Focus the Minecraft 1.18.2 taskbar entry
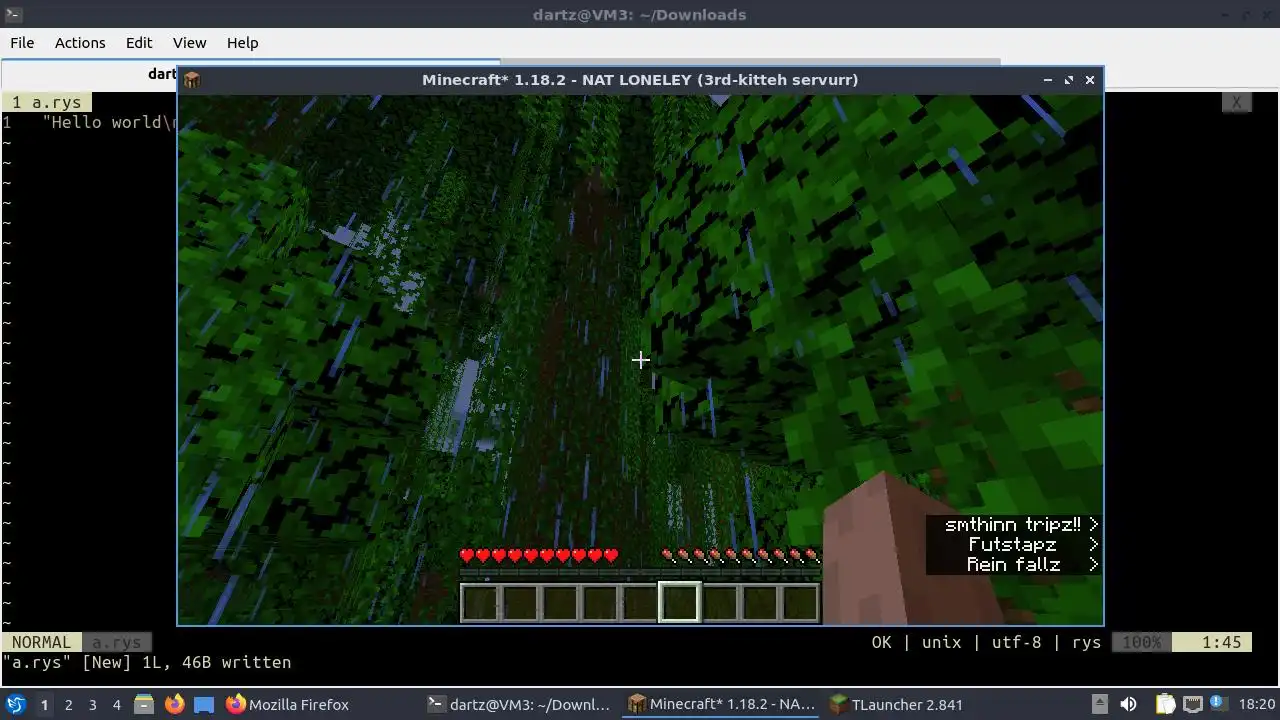This screenshot has width=1280, height=720. 721,705
